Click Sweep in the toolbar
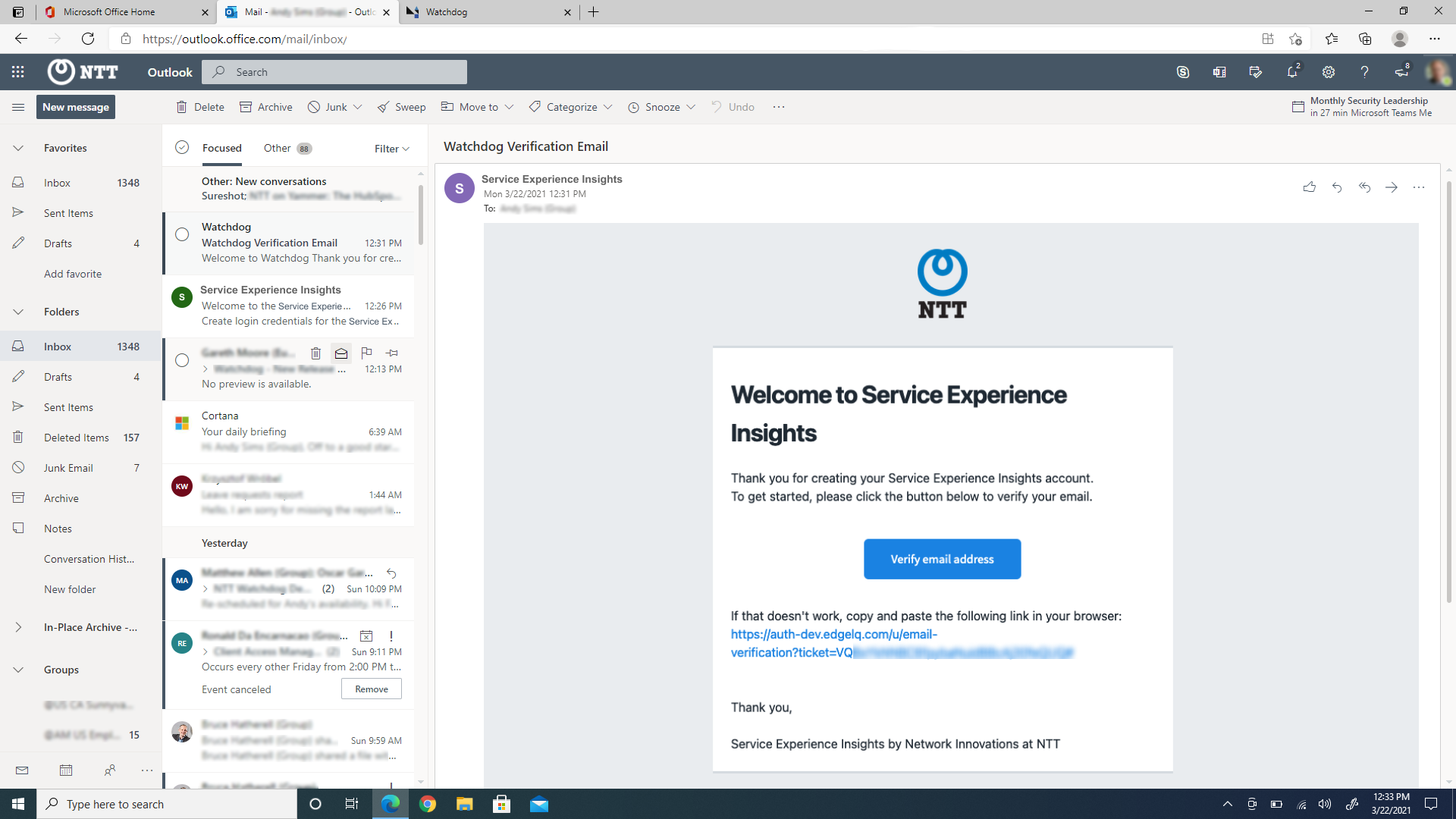This screenshot has width=1456, height=819. pos(402,107)
